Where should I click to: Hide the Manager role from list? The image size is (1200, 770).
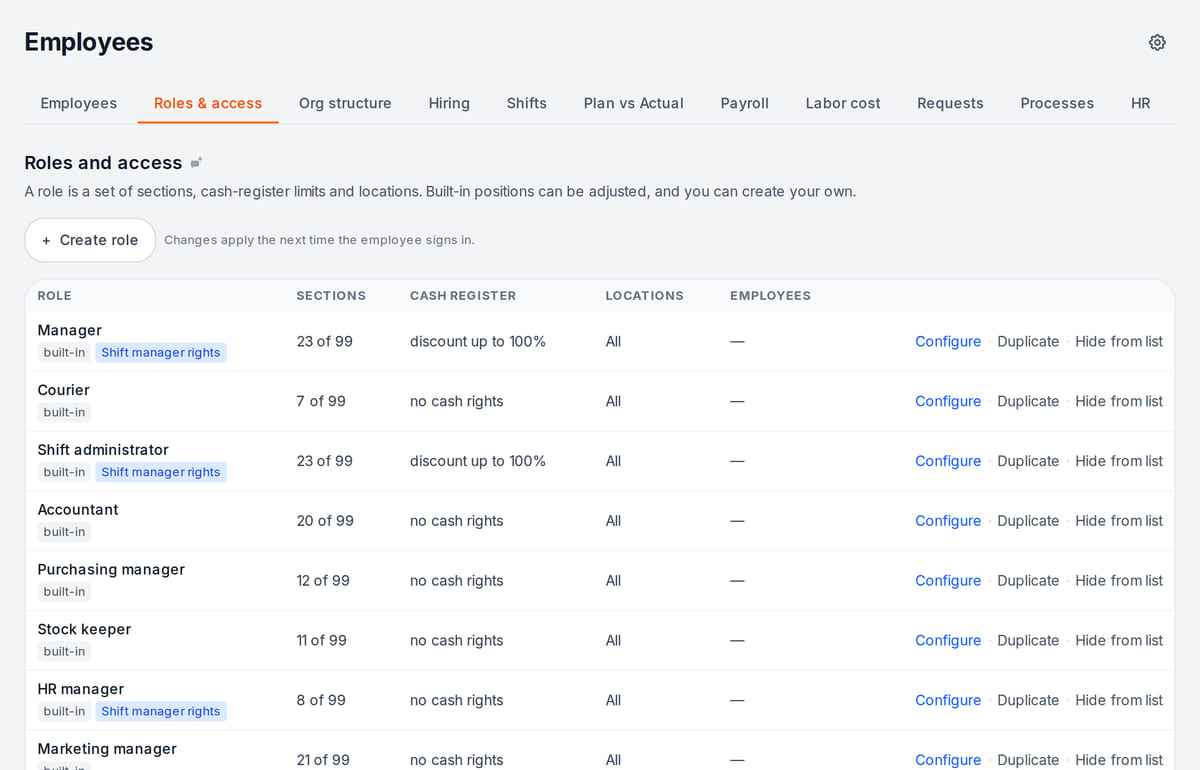[x=1119, y=341]
